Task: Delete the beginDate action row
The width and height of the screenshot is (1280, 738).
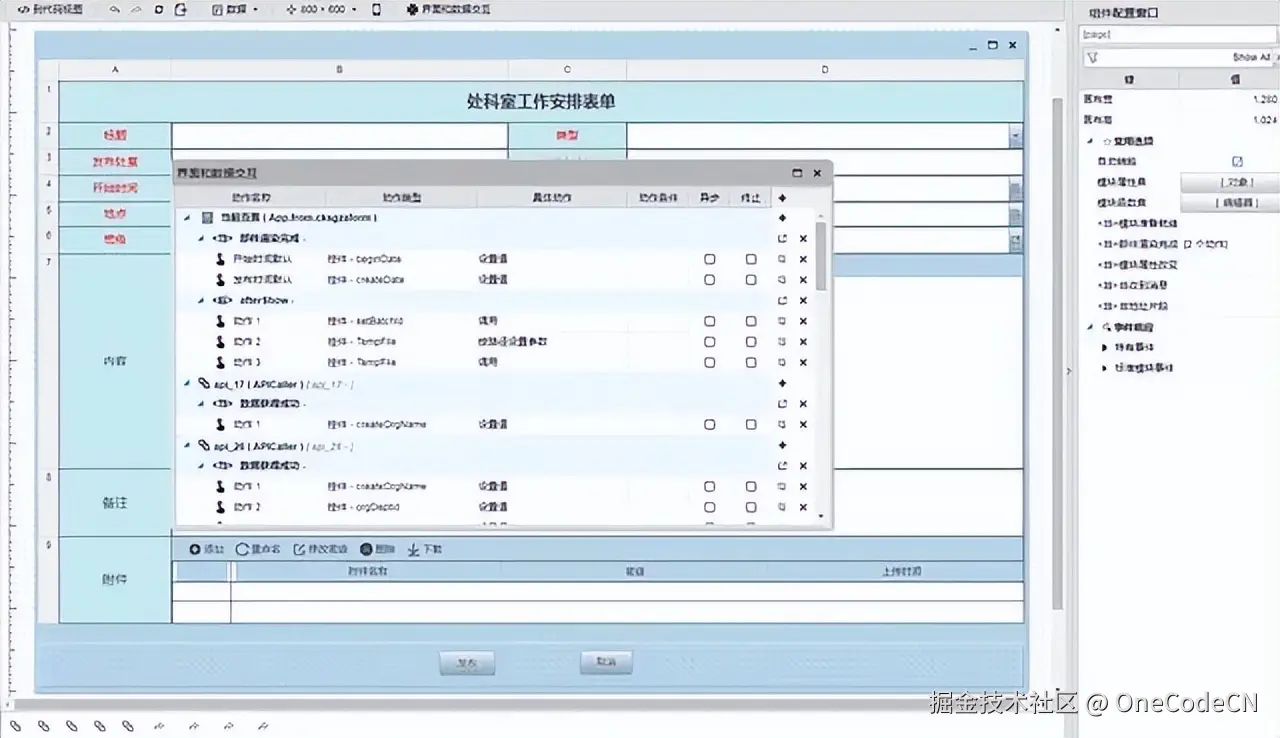Action: tap(803, 259)
